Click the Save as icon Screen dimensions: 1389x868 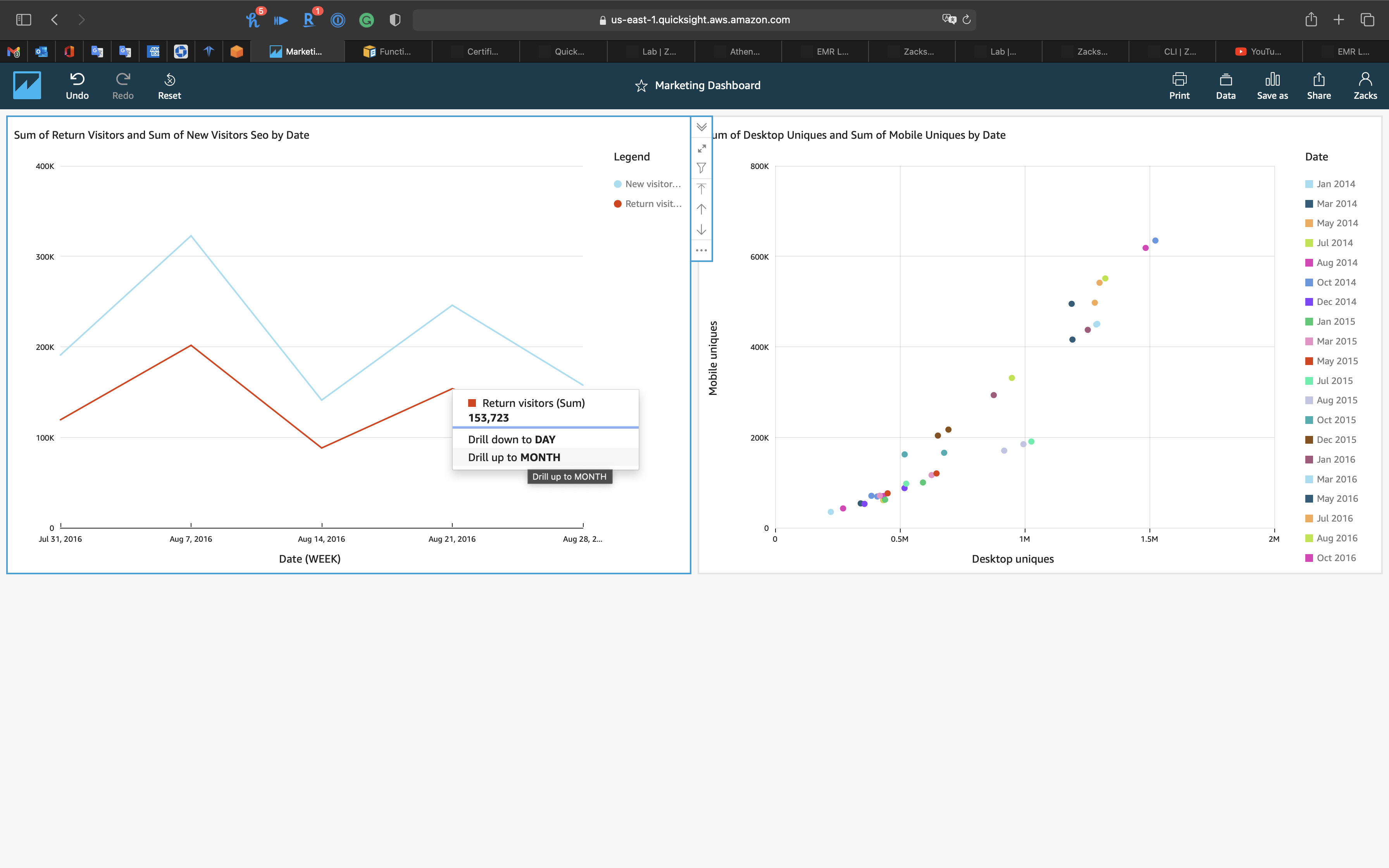coord(1272,79)
